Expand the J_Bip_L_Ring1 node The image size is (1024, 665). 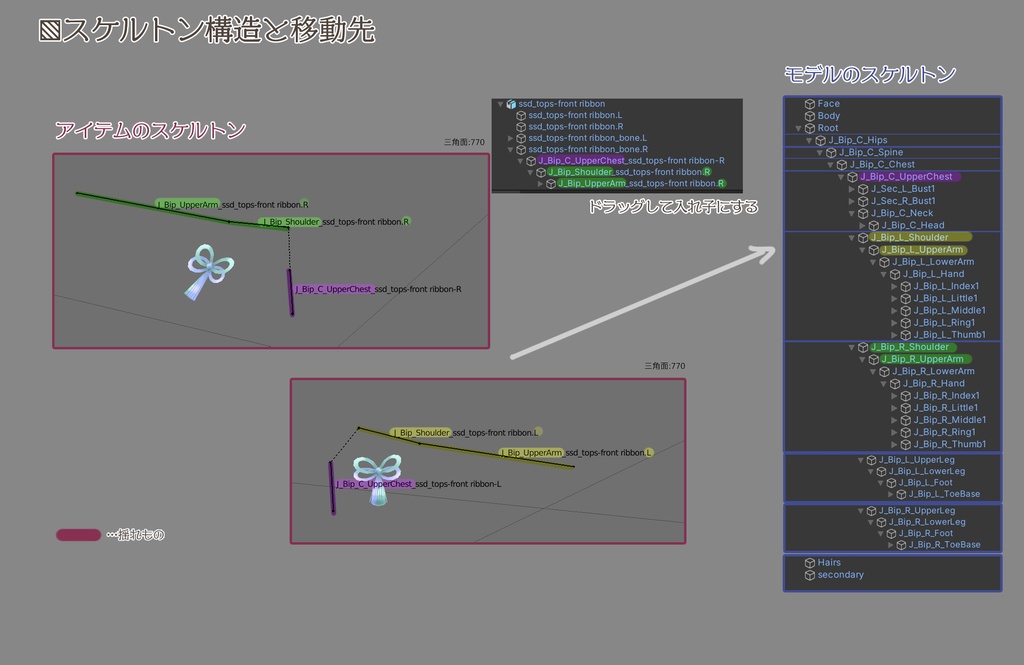(x=894, y=323)
